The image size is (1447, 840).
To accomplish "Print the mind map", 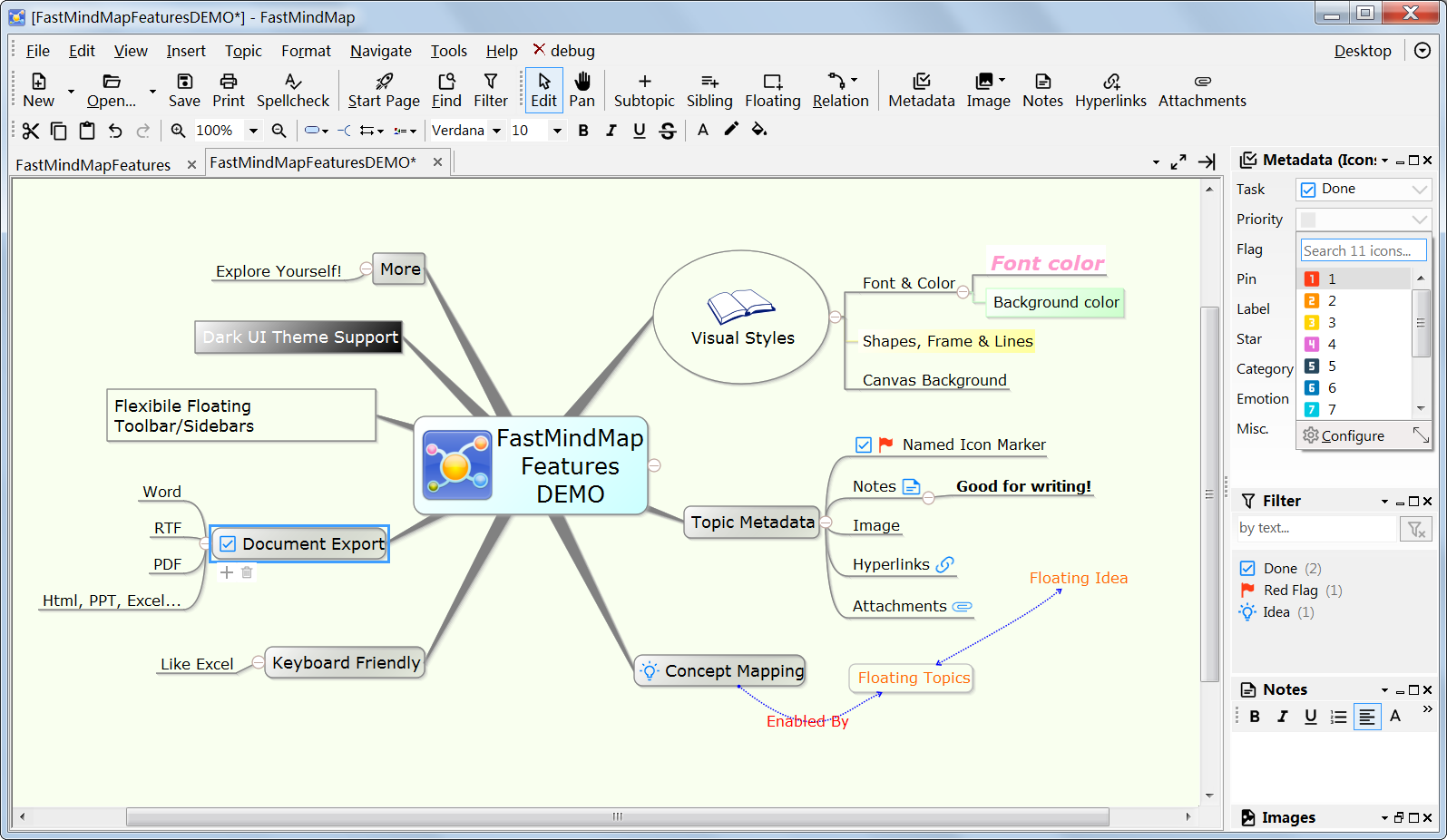I will coord(229,90).
